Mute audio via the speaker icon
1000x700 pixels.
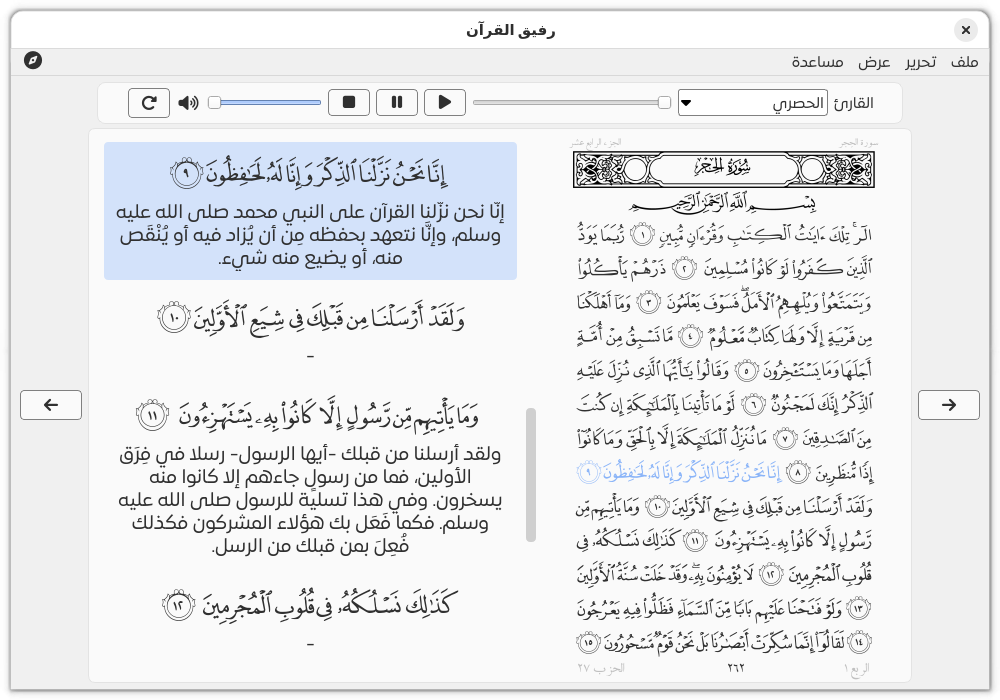[x=188, y=103]
